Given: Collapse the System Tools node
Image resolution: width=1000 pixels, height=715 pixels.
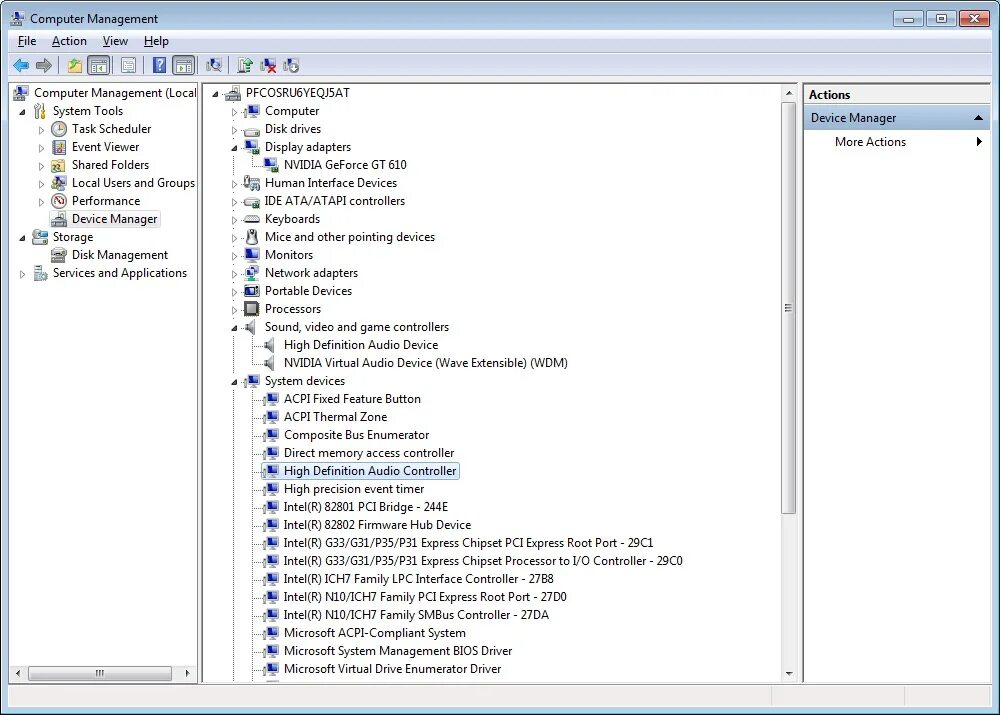Looking at the screenshot, I should pyautogui.click(x=23, y=112).
